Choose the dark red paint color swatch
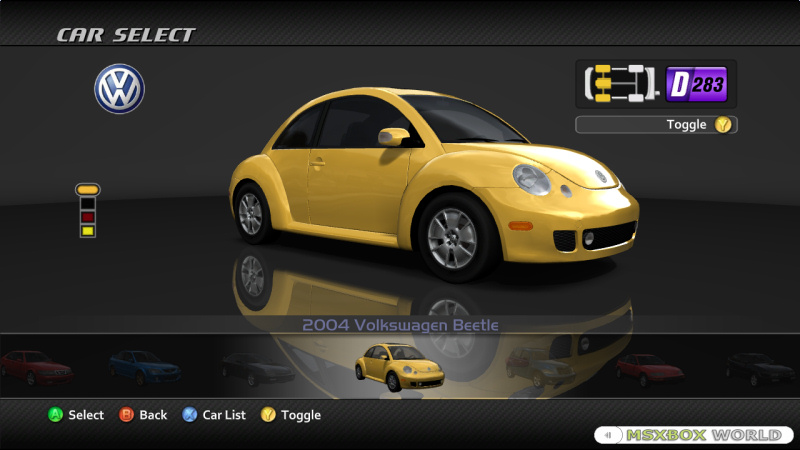The image size is (800, 450). [88, 217]
